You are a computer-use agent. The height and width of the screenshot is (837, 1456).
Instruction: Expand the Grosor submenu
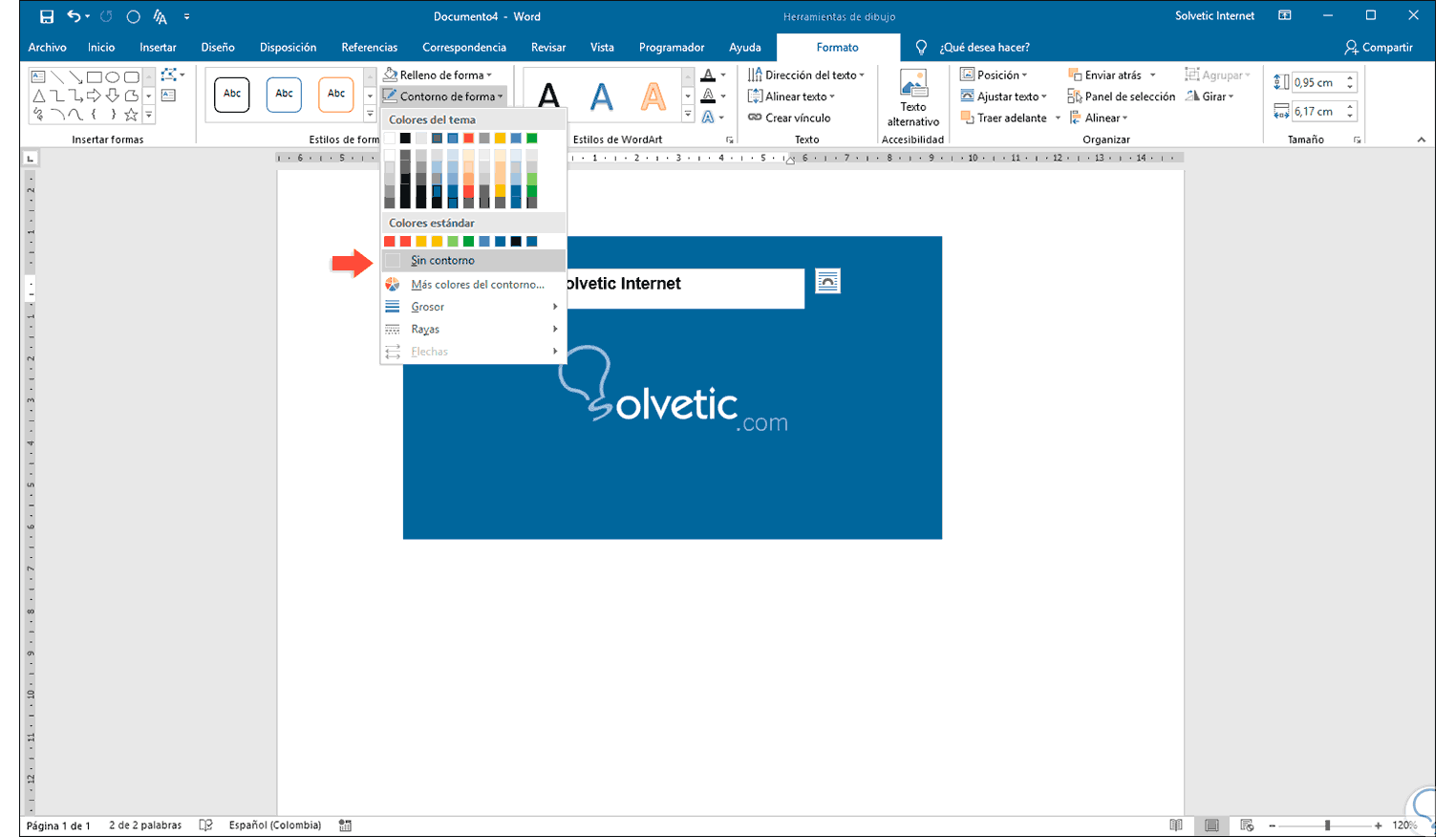(x=472, y=307)
